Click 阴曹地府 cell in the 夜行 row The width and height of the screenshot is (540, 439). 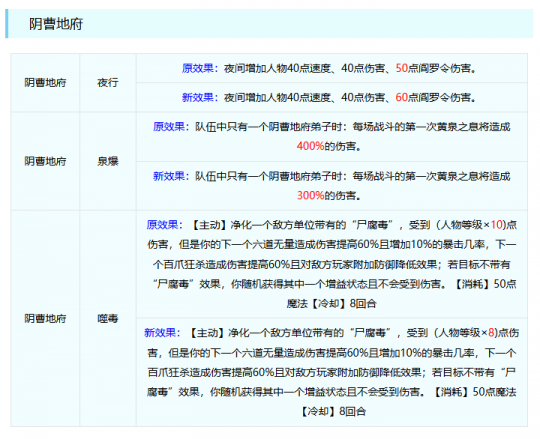coord(45,83)
